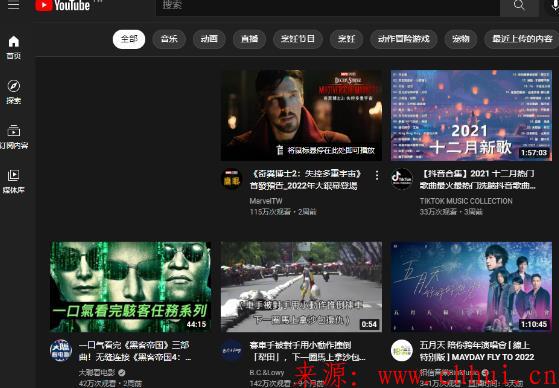Go to 首页 home in sidebar

14,47
